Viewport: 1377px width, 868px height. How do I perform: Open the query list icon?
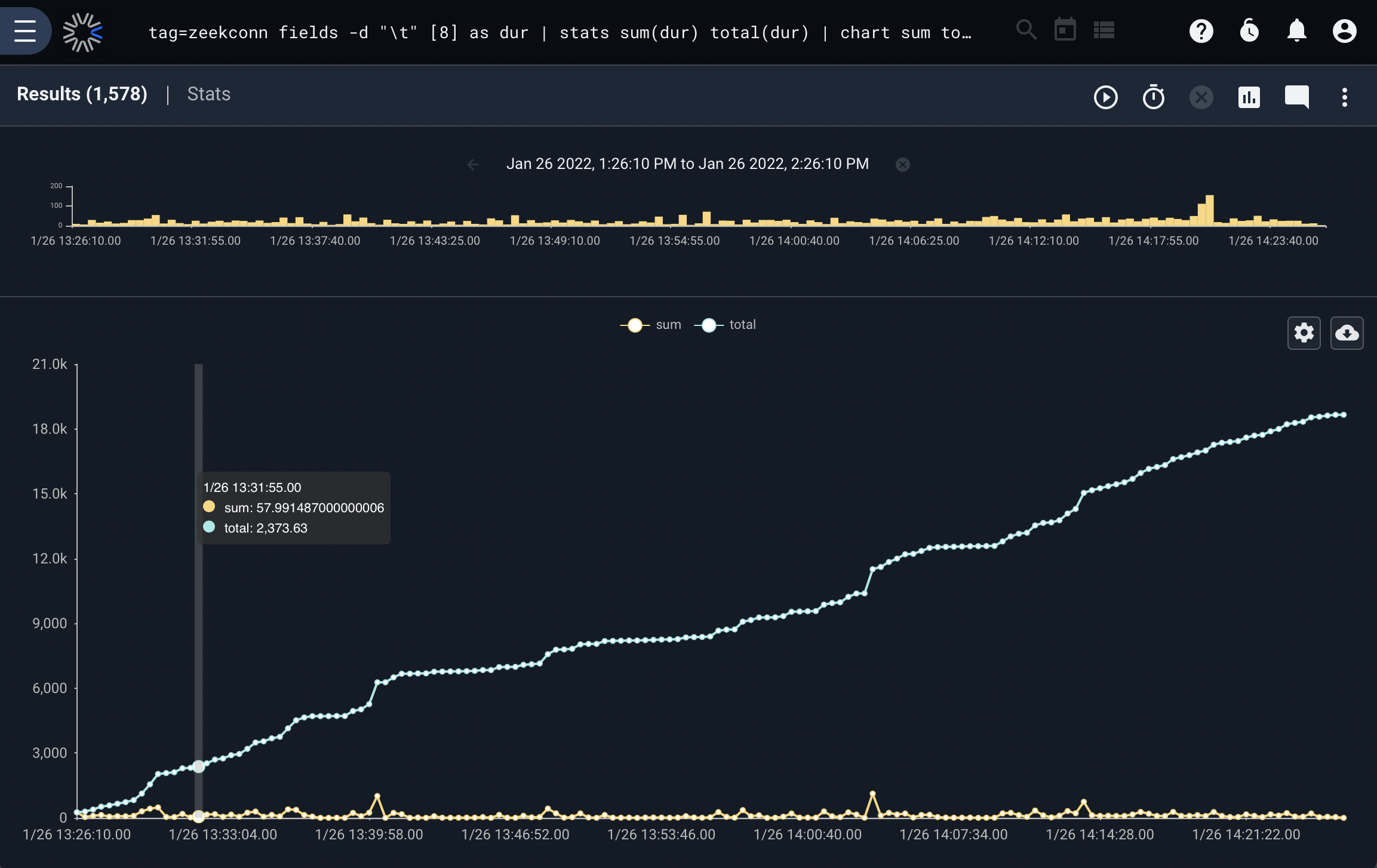(x=1104, y=30)
